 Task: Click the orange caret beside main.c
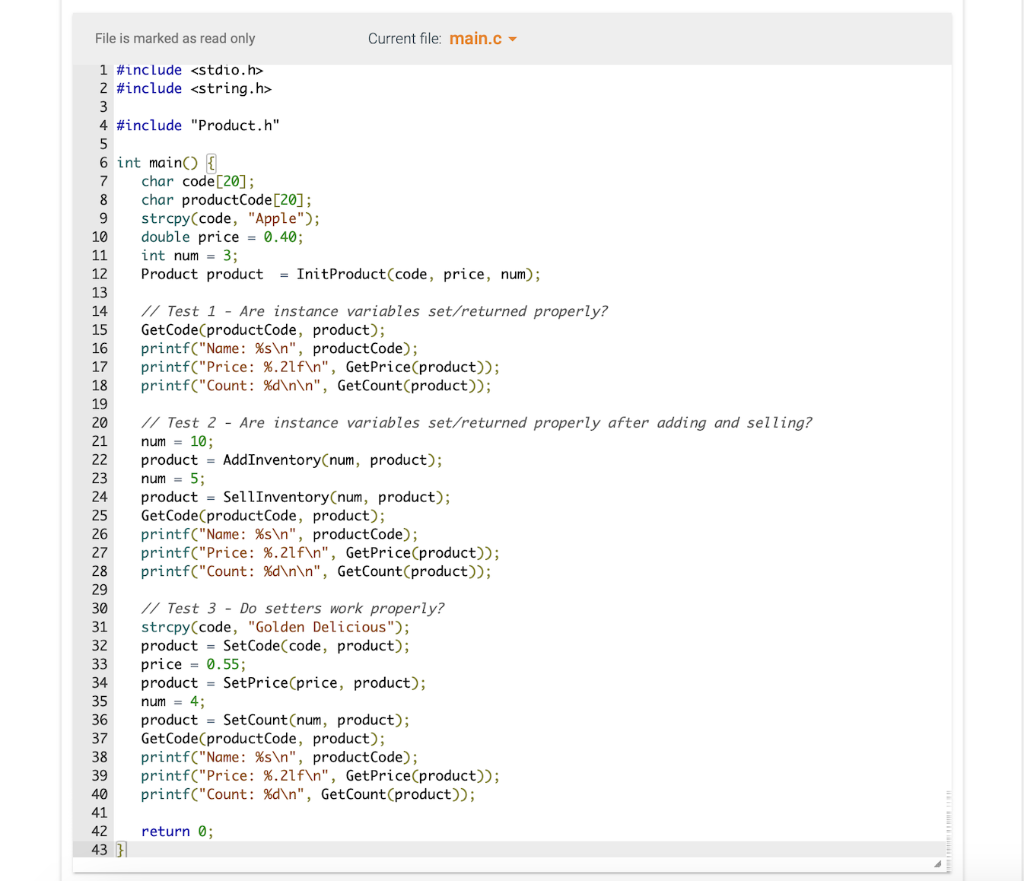(514, 38)
